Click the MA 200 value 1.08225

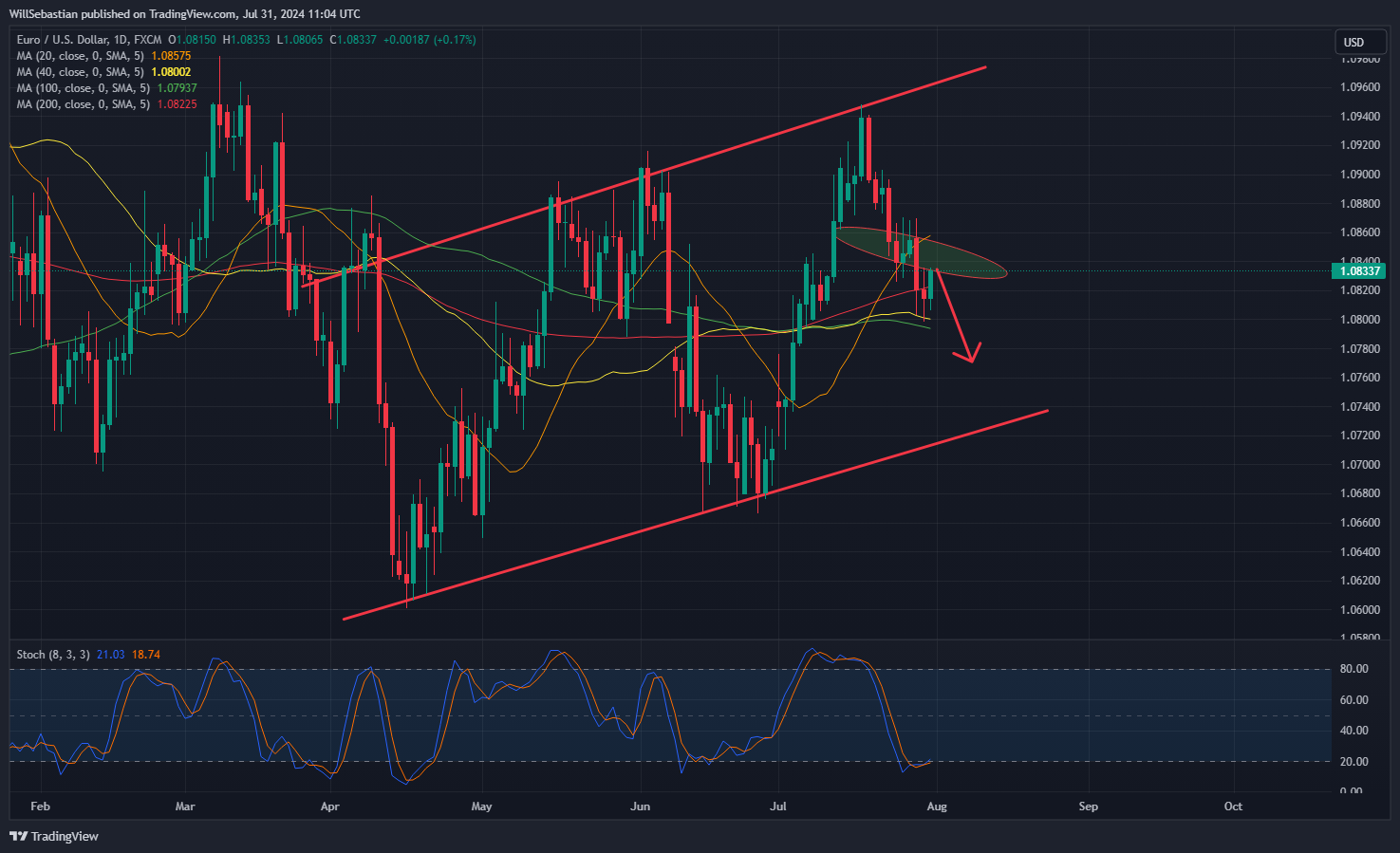coord(177,104)
